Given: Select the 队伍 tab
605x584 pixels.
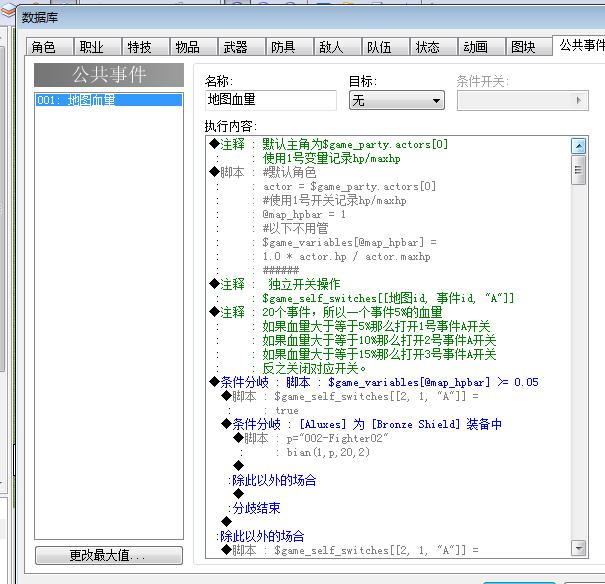Looking at the screenshot, I should 385,47.
